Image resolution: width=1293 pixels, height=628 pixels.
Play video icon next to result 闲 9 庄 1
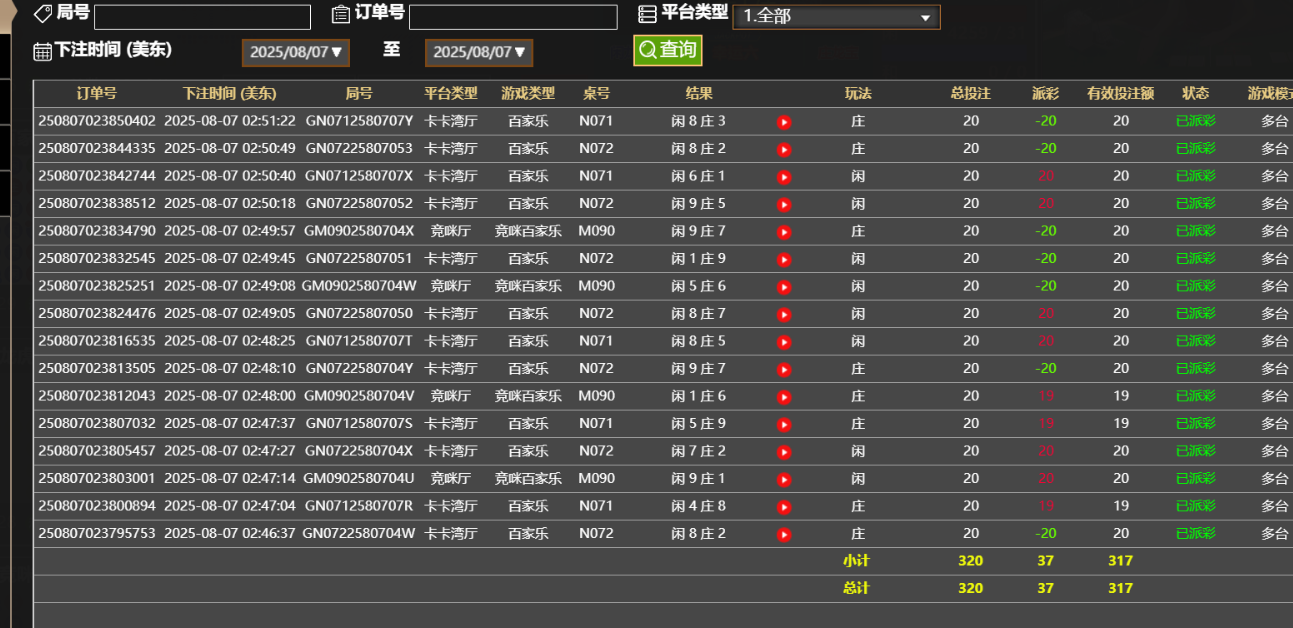tap(784, 478)
